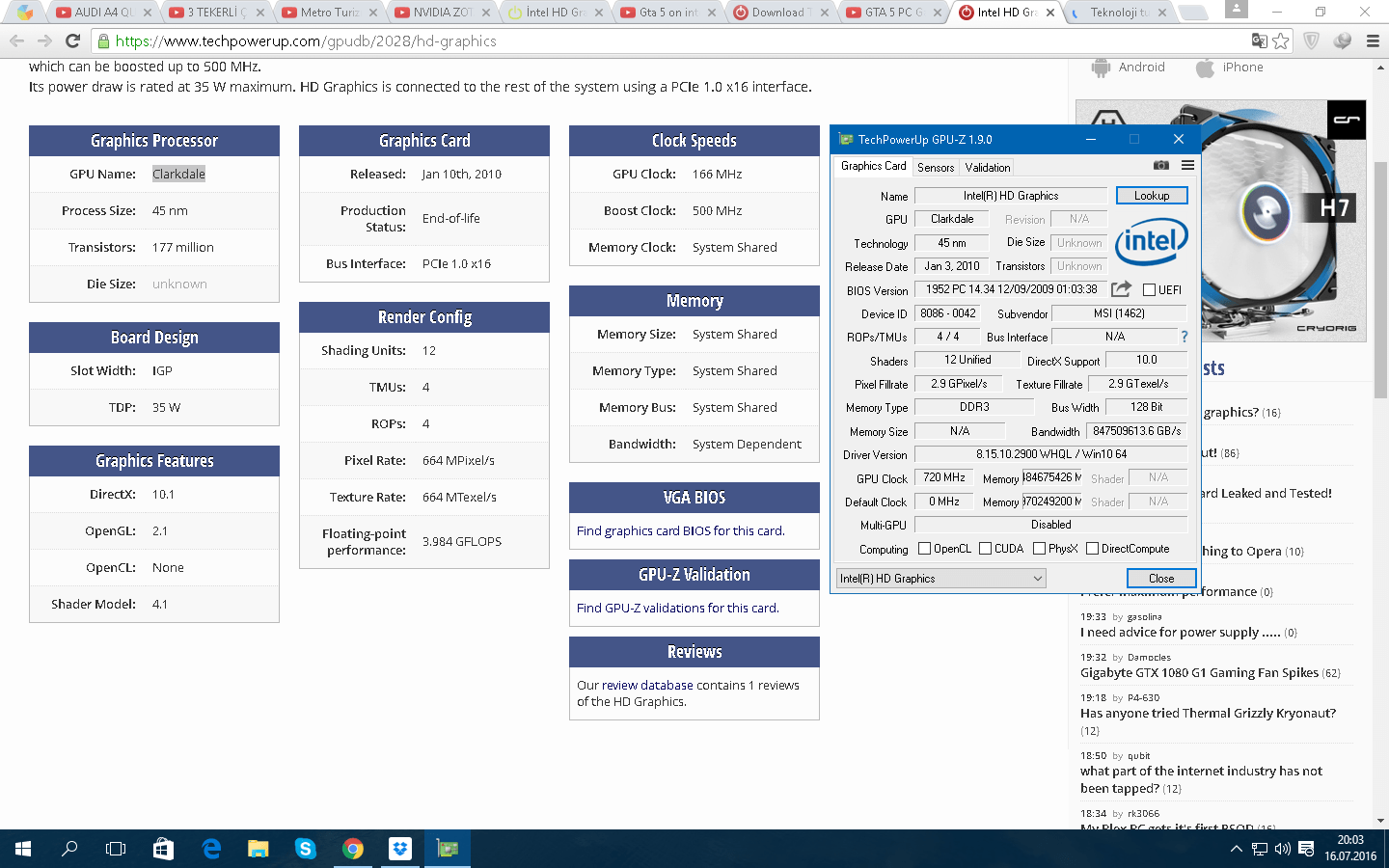Click the Android link in the sidebar
The width and height of the screenshot is (1389, 868).
point(1129,68)
